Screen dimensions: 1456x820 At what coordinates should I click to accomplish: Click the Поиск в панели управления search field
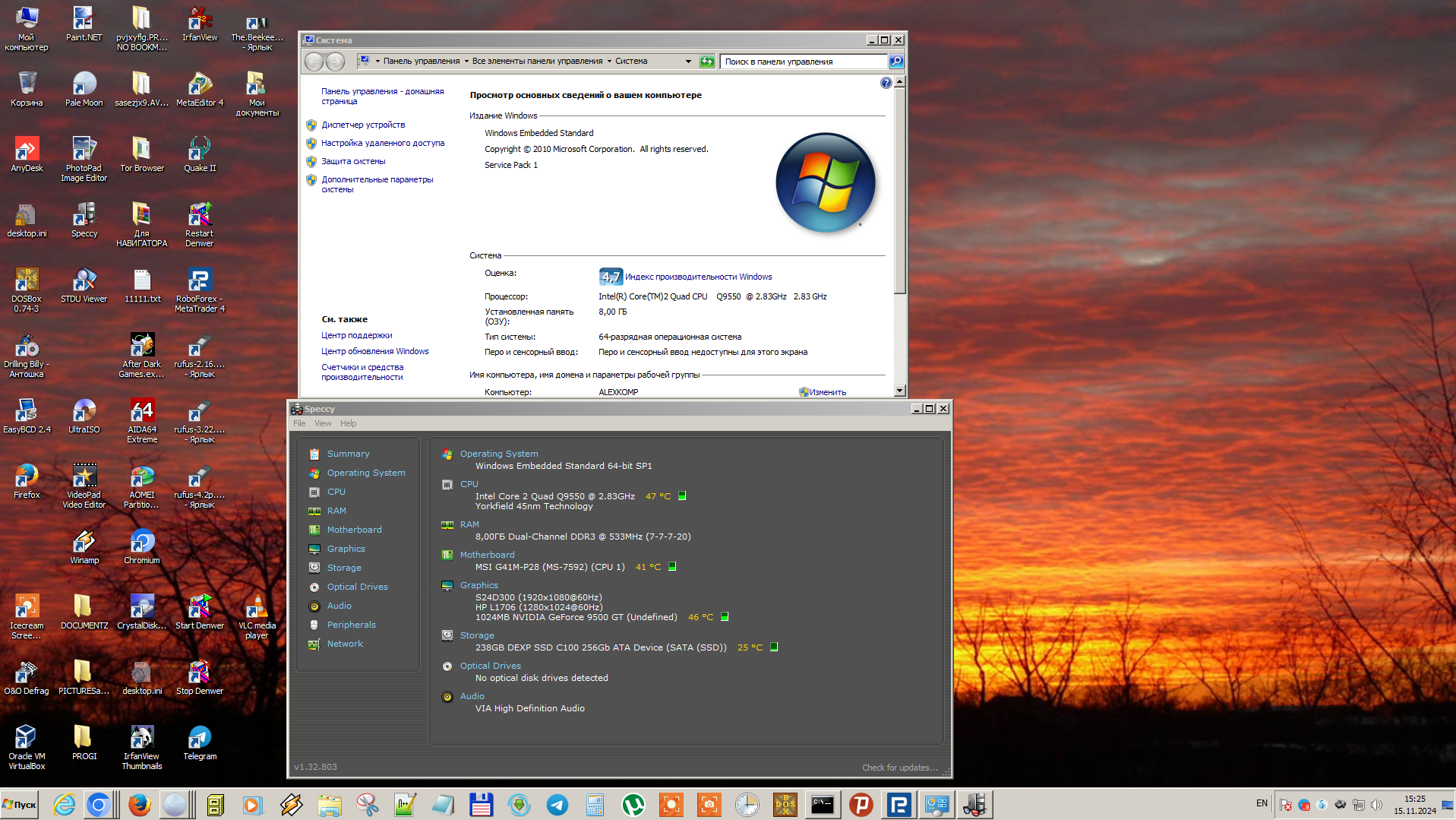tap(804, 62)
